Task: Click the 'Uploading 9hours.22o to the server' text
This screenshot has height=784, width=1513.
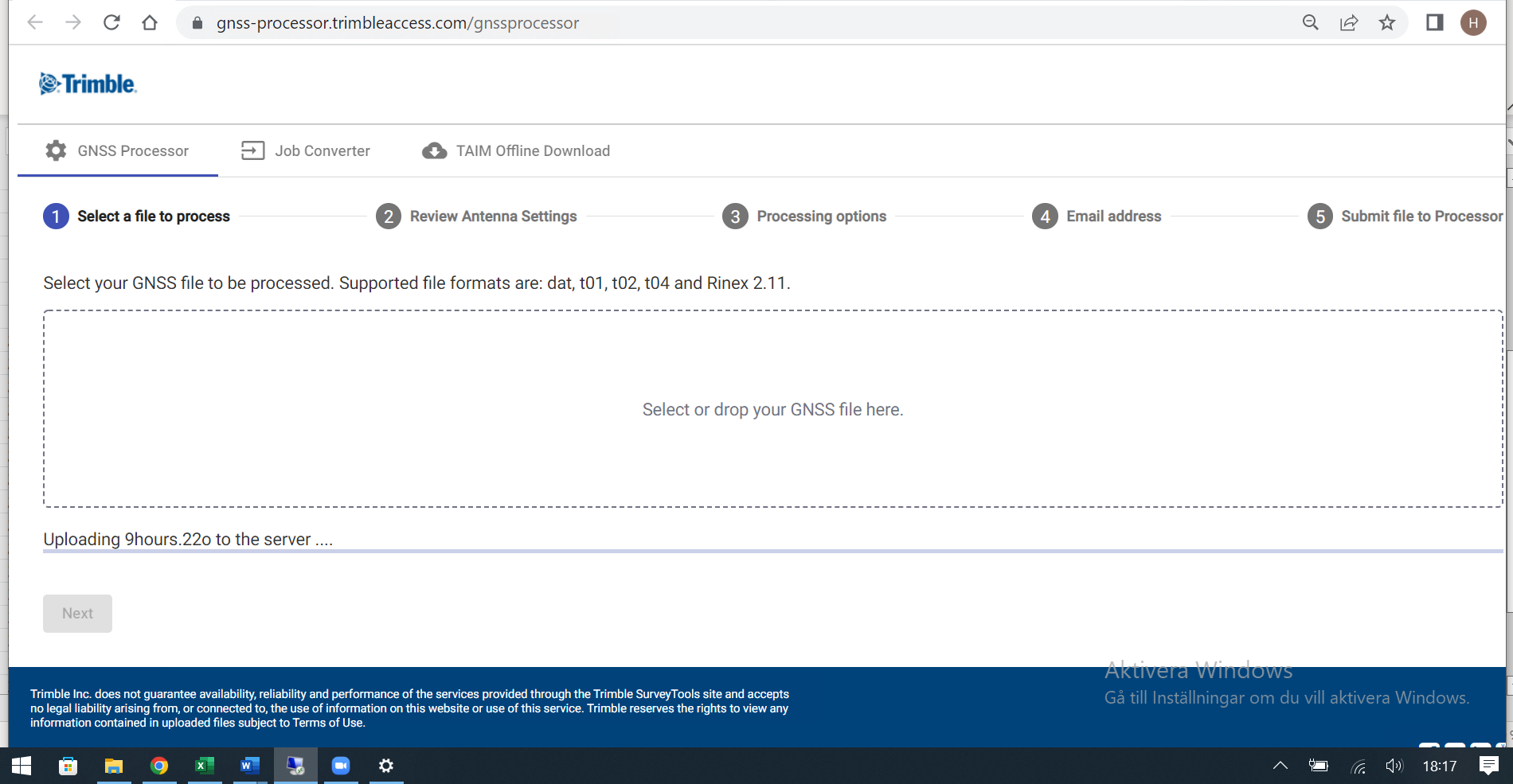Action: (x=188, y=540)
